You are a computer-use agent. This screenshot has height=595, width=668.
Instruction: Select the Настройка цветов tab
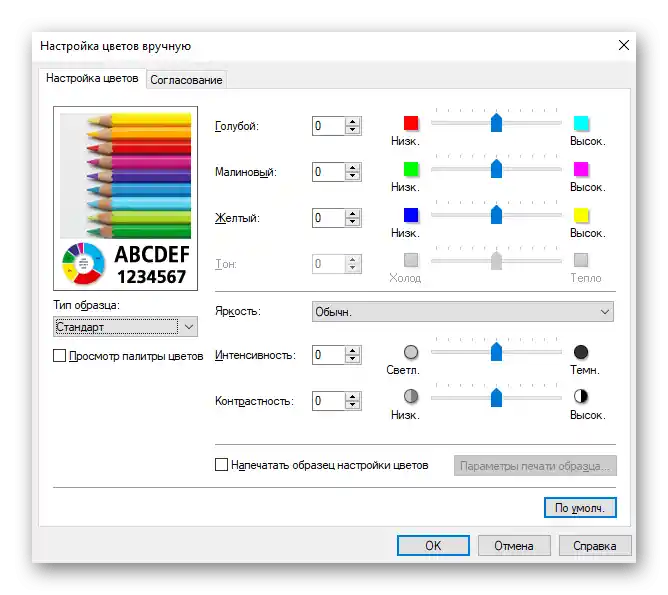tap(92, 78)
